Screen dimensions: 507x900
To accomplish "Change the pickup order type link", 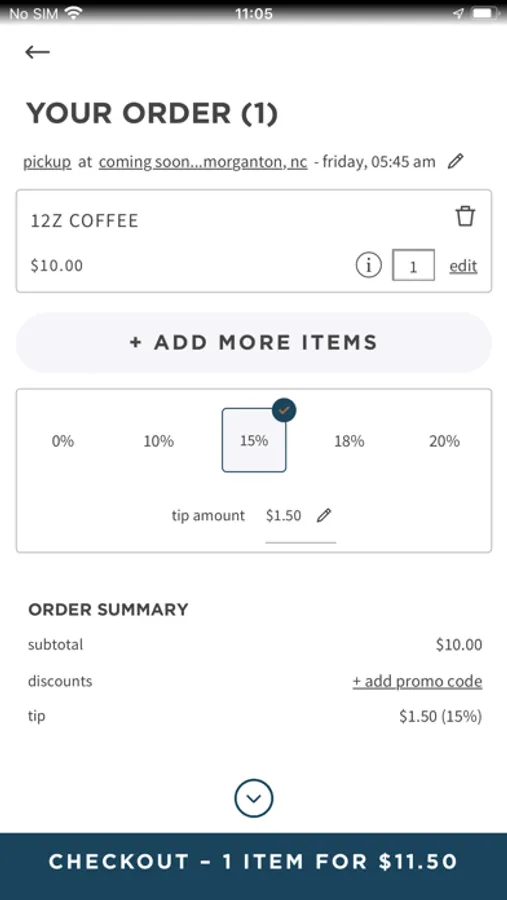I will click(47, 162).
